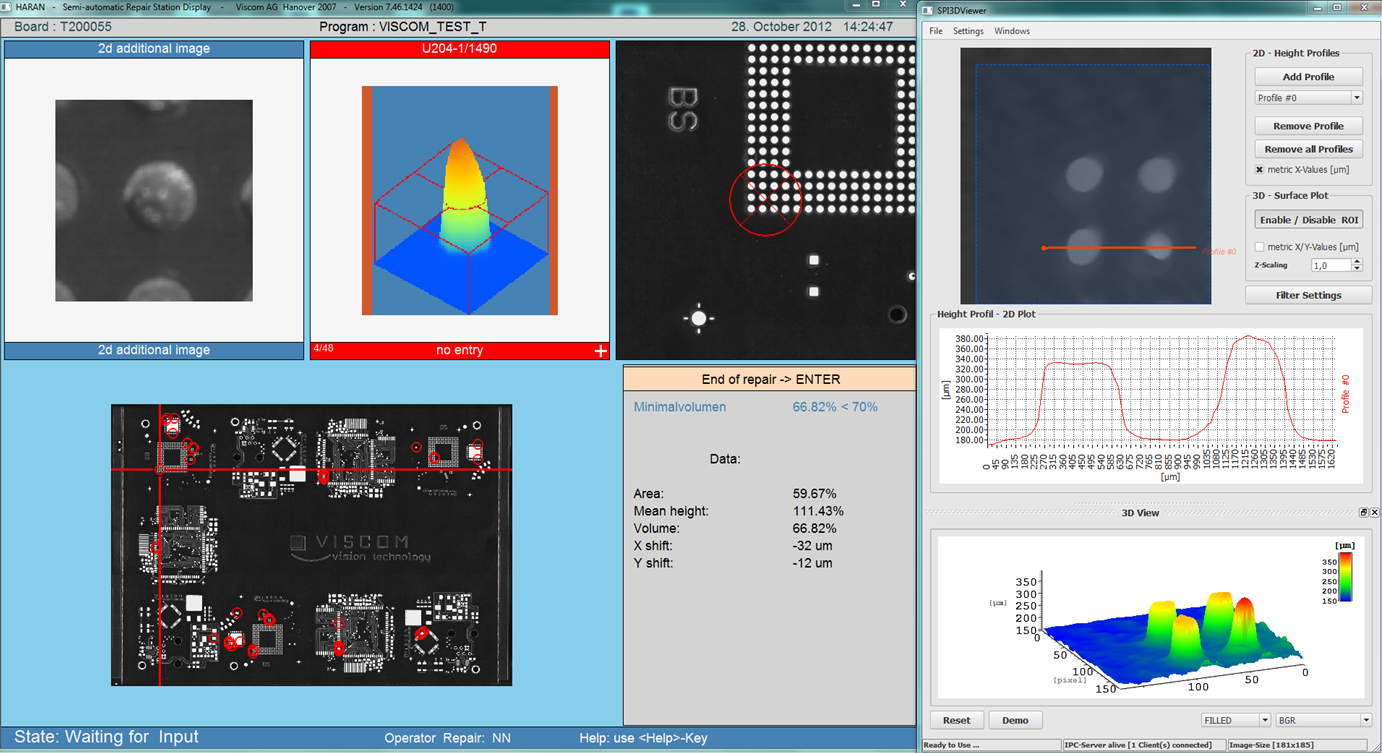The height and width of the screenshot is (753, 1382).
Task: Open the File menu in SPI3DViewer
Action: coord(936,30)
